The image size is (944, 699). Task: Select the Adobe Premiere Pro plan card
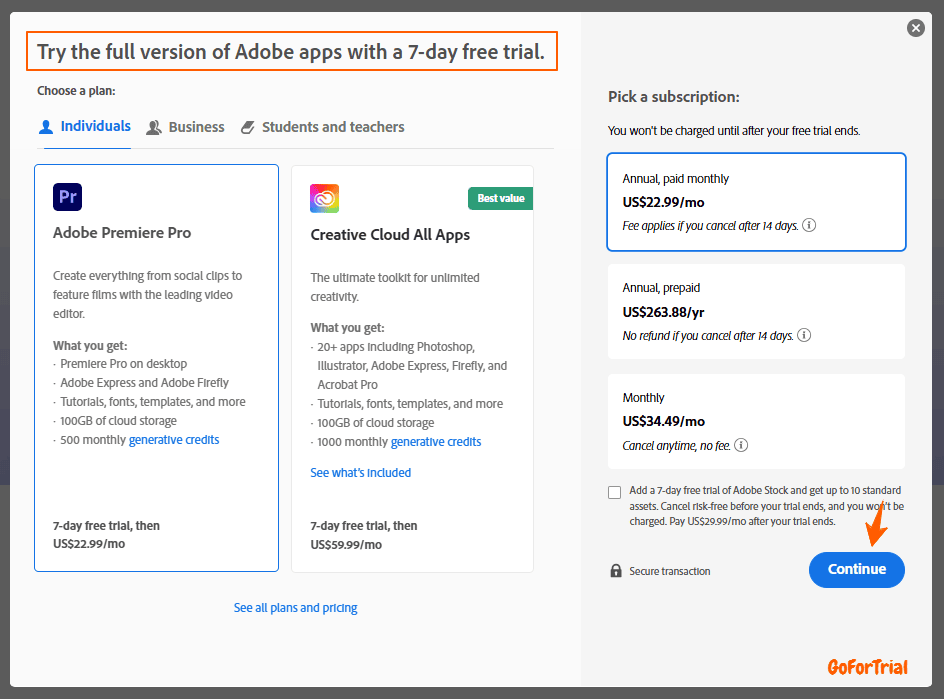157,368
